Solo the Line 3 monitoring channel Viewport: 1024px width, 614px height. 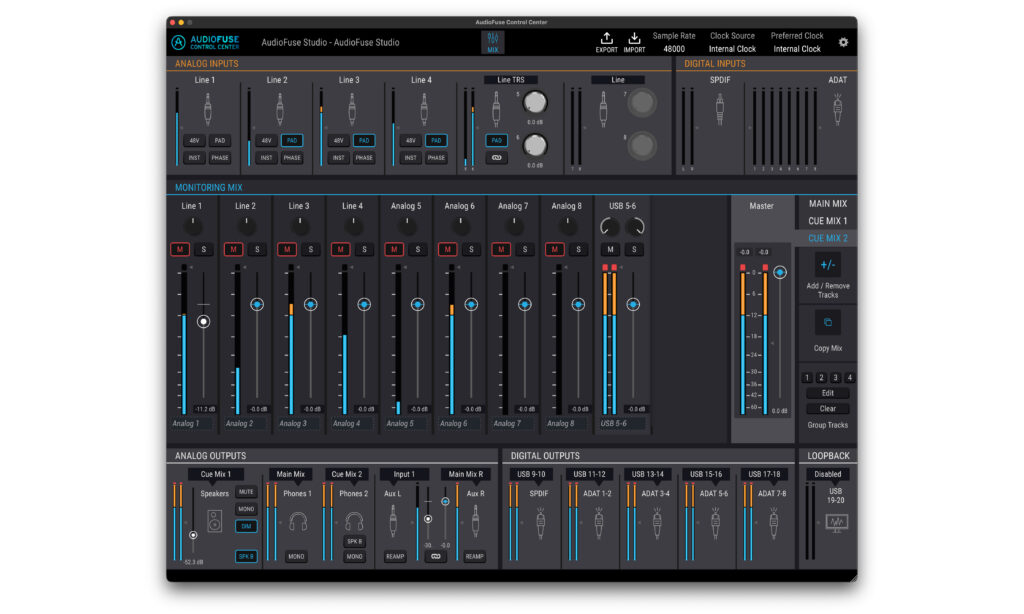311,250
